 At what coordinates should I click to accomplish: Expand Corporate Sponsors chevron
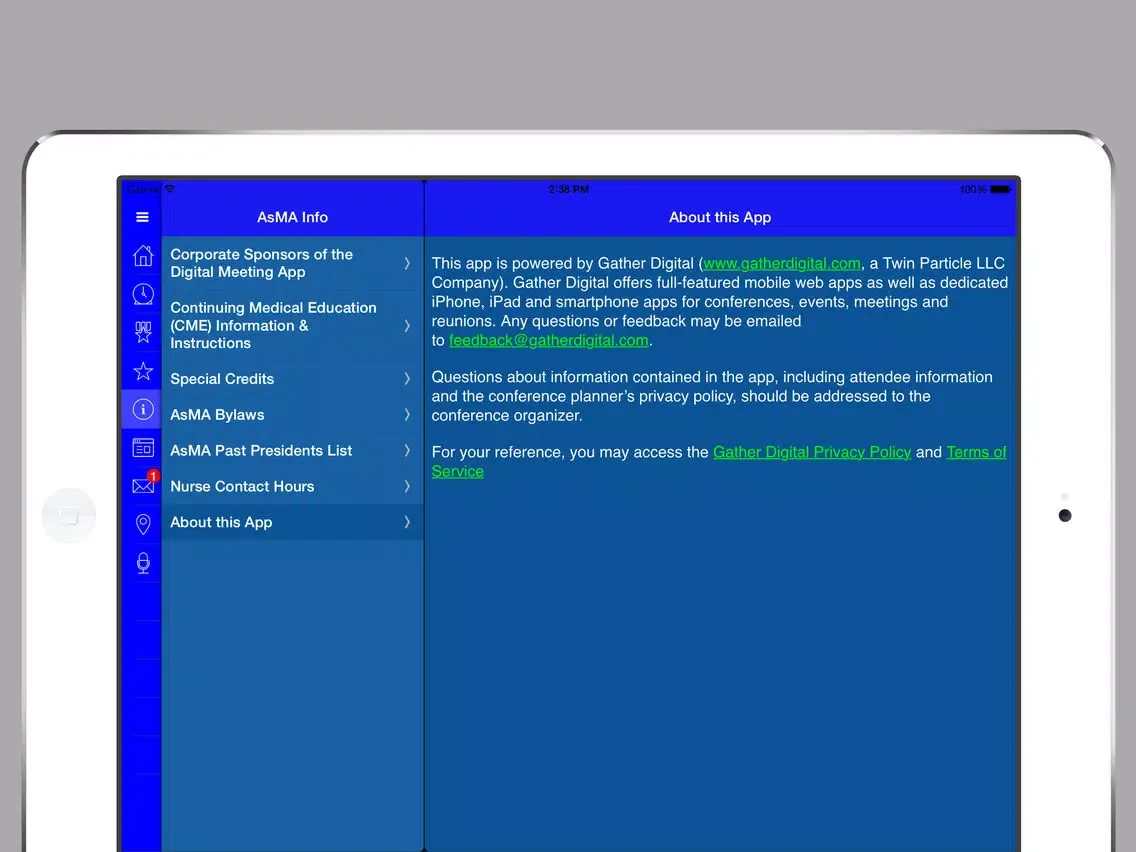tap(407, 263)
